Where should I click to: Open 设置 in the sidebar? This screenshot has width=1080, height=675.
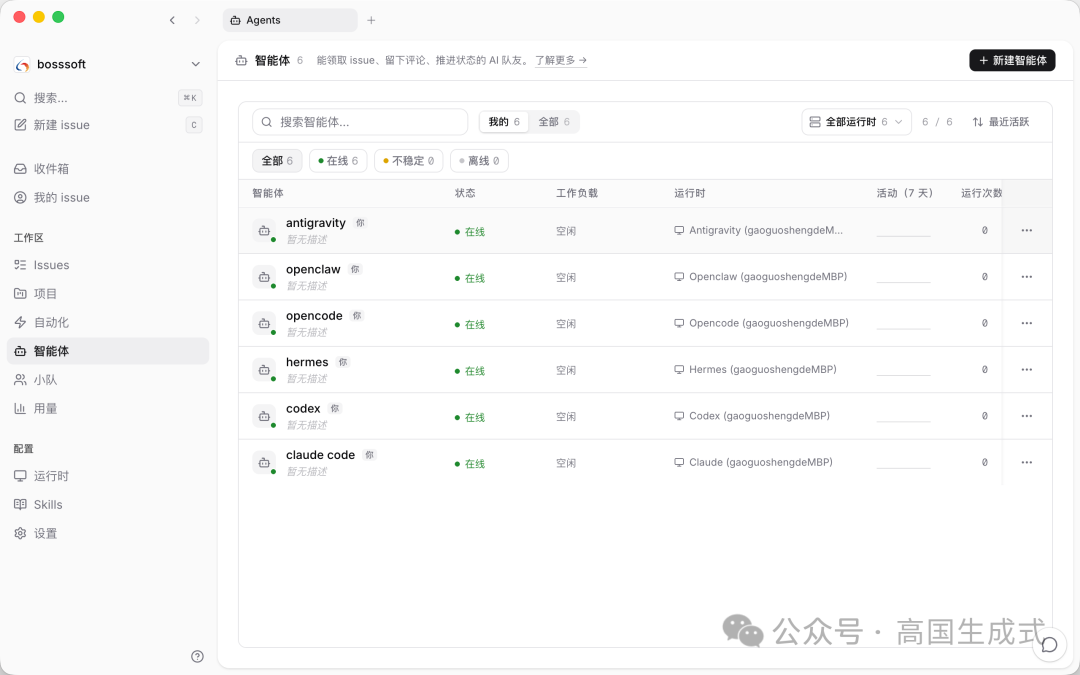(108, 533)
